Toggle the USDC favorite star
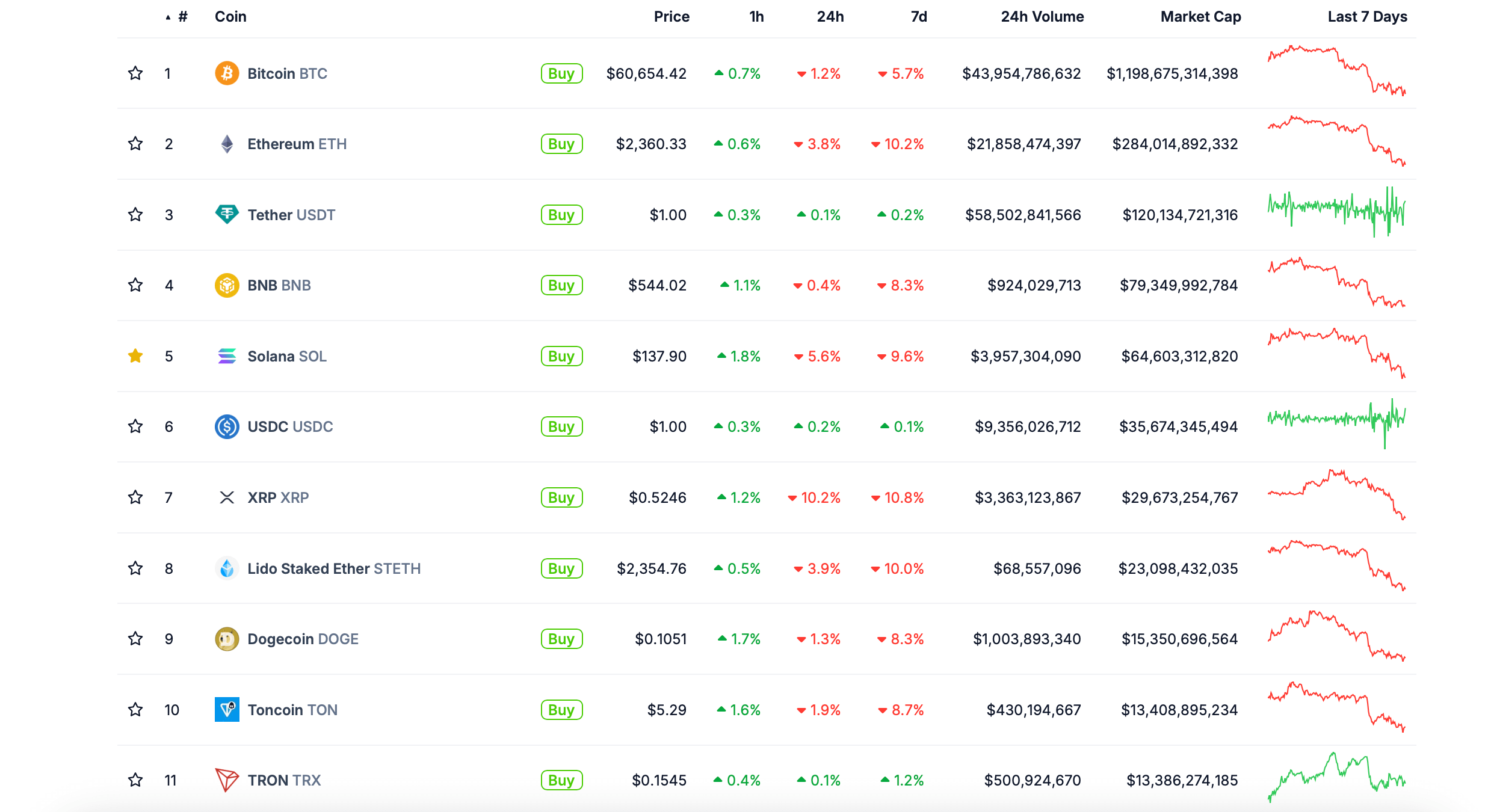 [135, 426]
